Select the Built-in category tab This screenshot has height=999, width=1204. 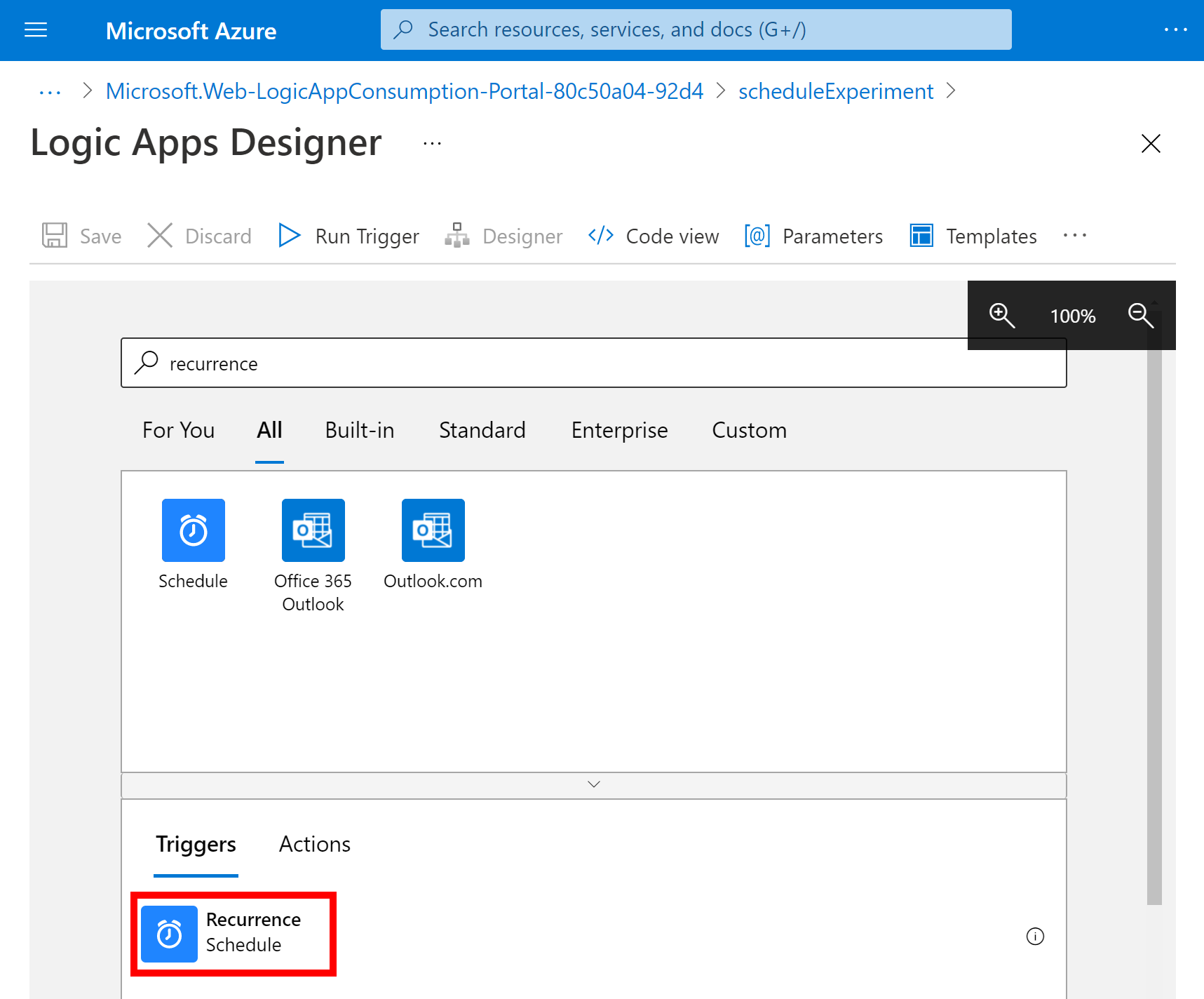(x=359, y=430)
